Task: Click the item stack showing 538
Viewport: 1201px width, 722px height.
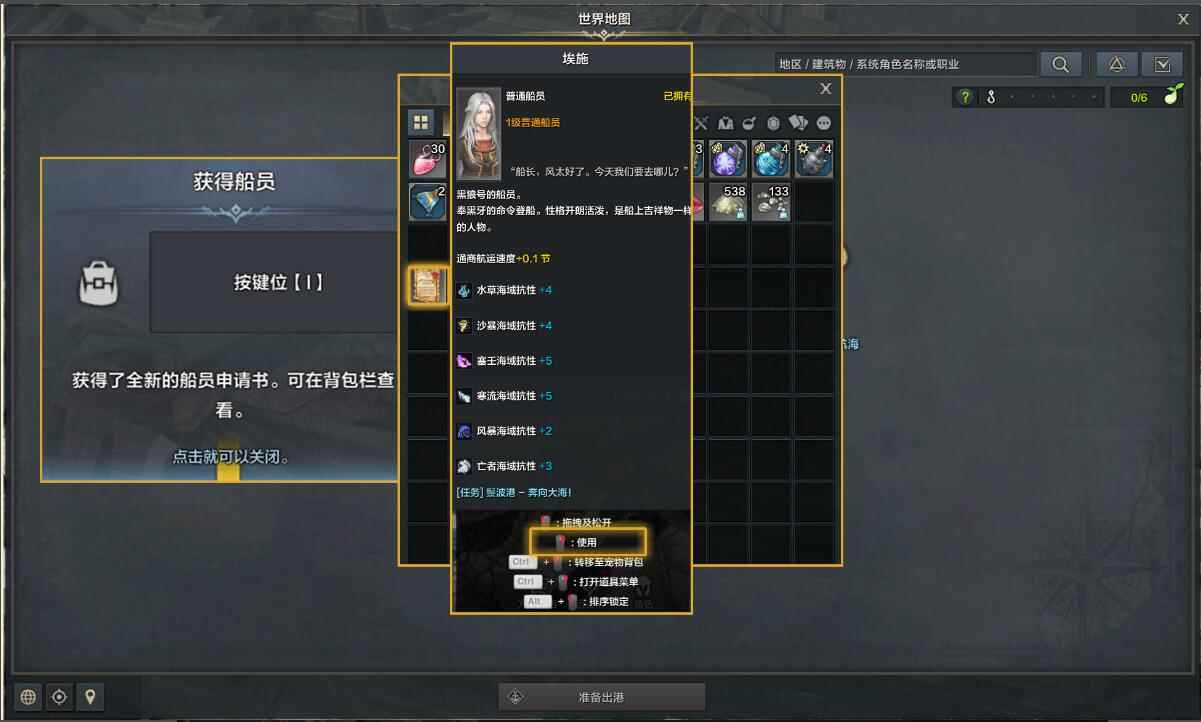Action: (x=729, y=201)
